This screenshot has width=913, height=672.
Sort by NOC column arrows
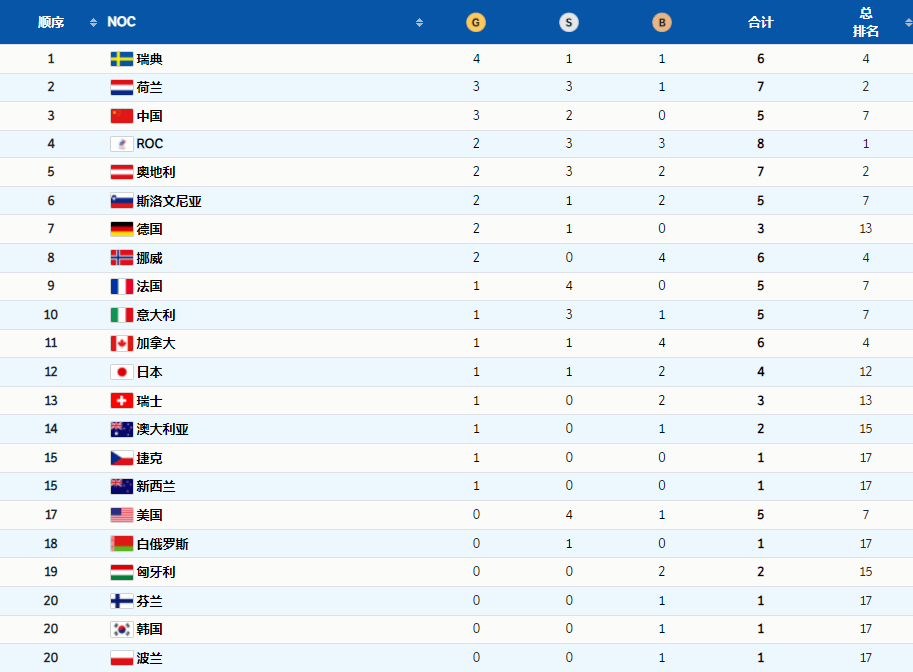pos(419,23)
